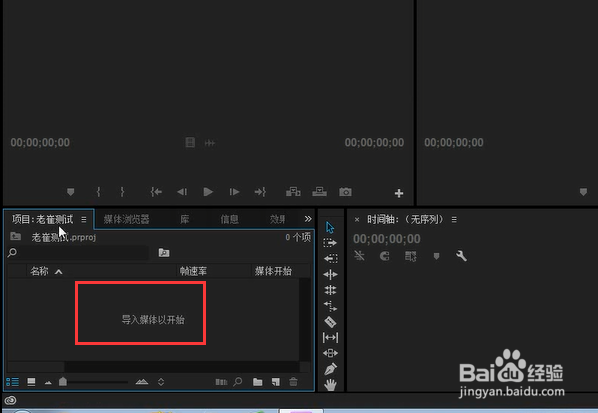Add marker in Source monitor
Screen dimensions: 598x413
coord(71,192)
